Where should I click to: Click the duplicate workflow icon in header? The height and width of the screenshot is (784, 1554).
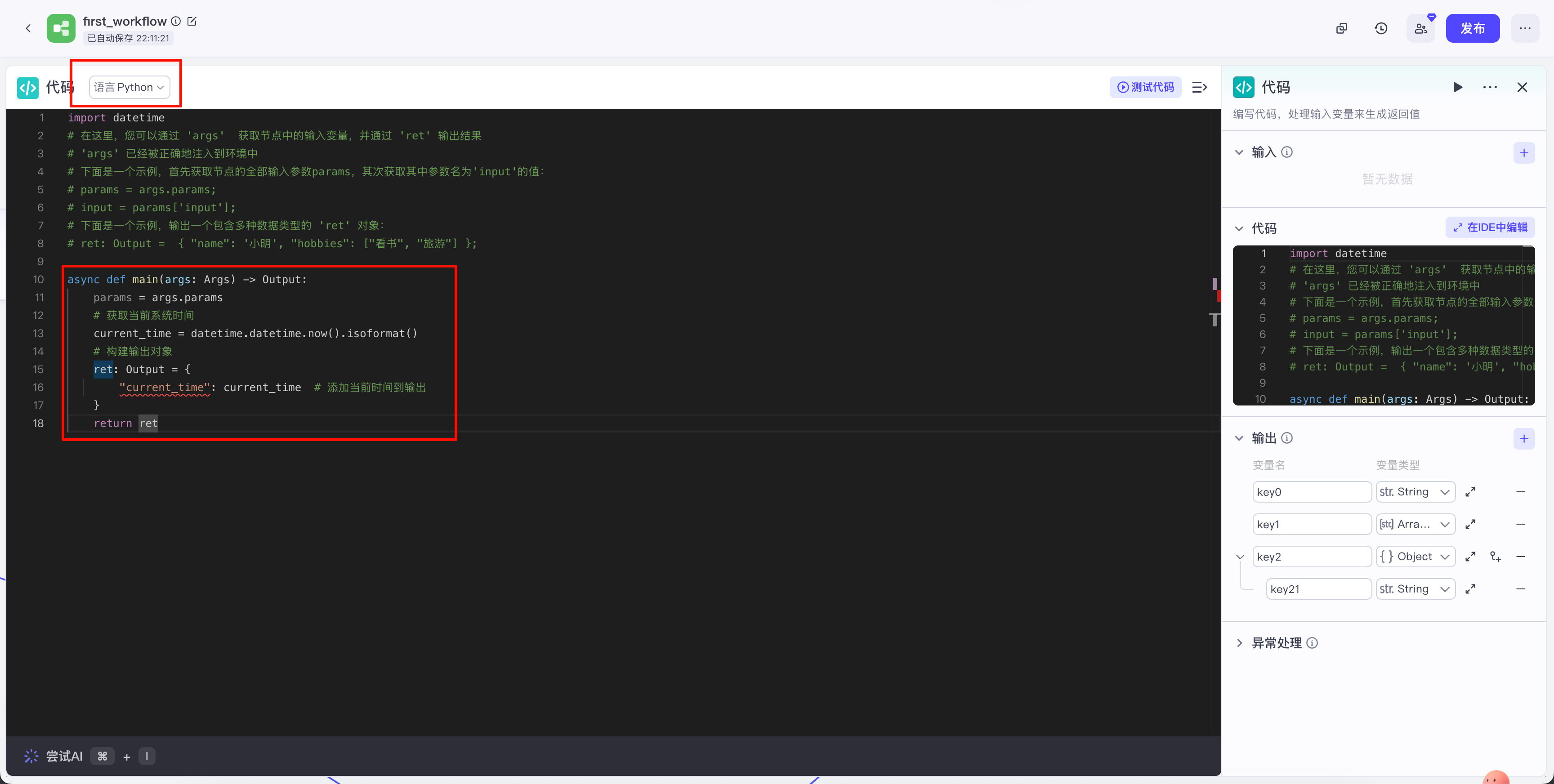[1342, 28]
